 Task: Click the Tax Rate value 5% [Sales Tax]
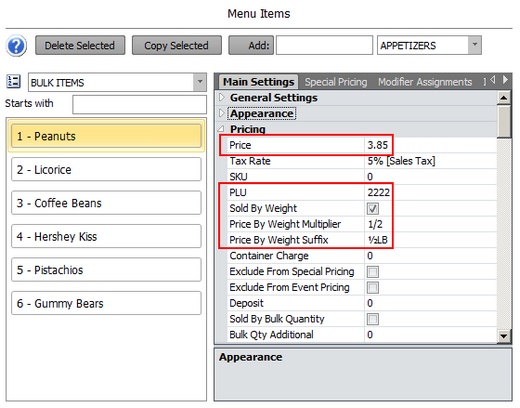click(x=401, y=161)
